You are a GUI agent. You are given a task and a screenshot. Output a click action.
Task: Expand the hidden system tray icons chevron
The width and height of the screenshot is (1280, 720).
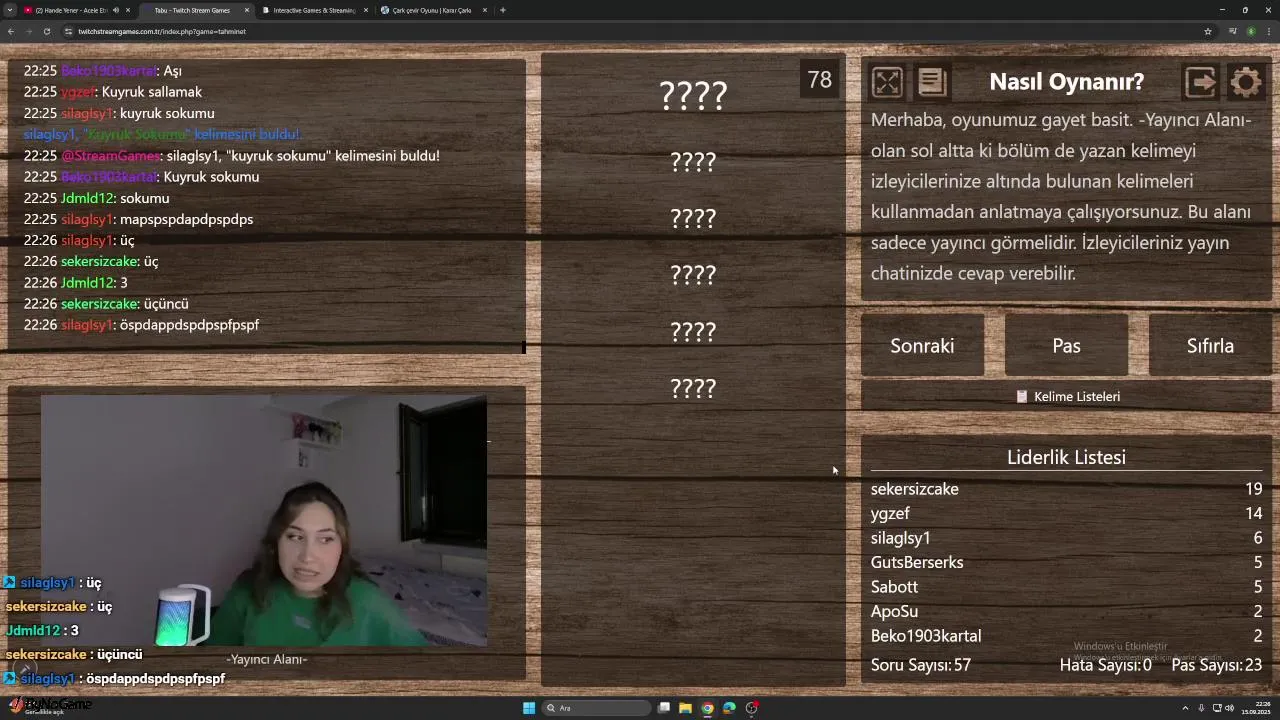coord(1186,708)
